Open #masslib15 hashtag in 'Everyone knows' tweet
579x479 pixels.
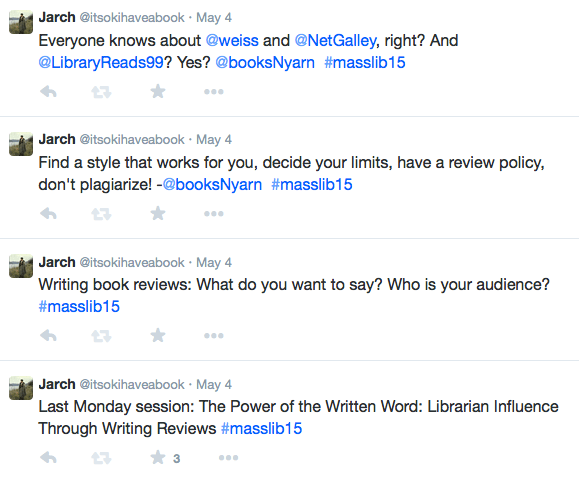[x=365, y=62]
